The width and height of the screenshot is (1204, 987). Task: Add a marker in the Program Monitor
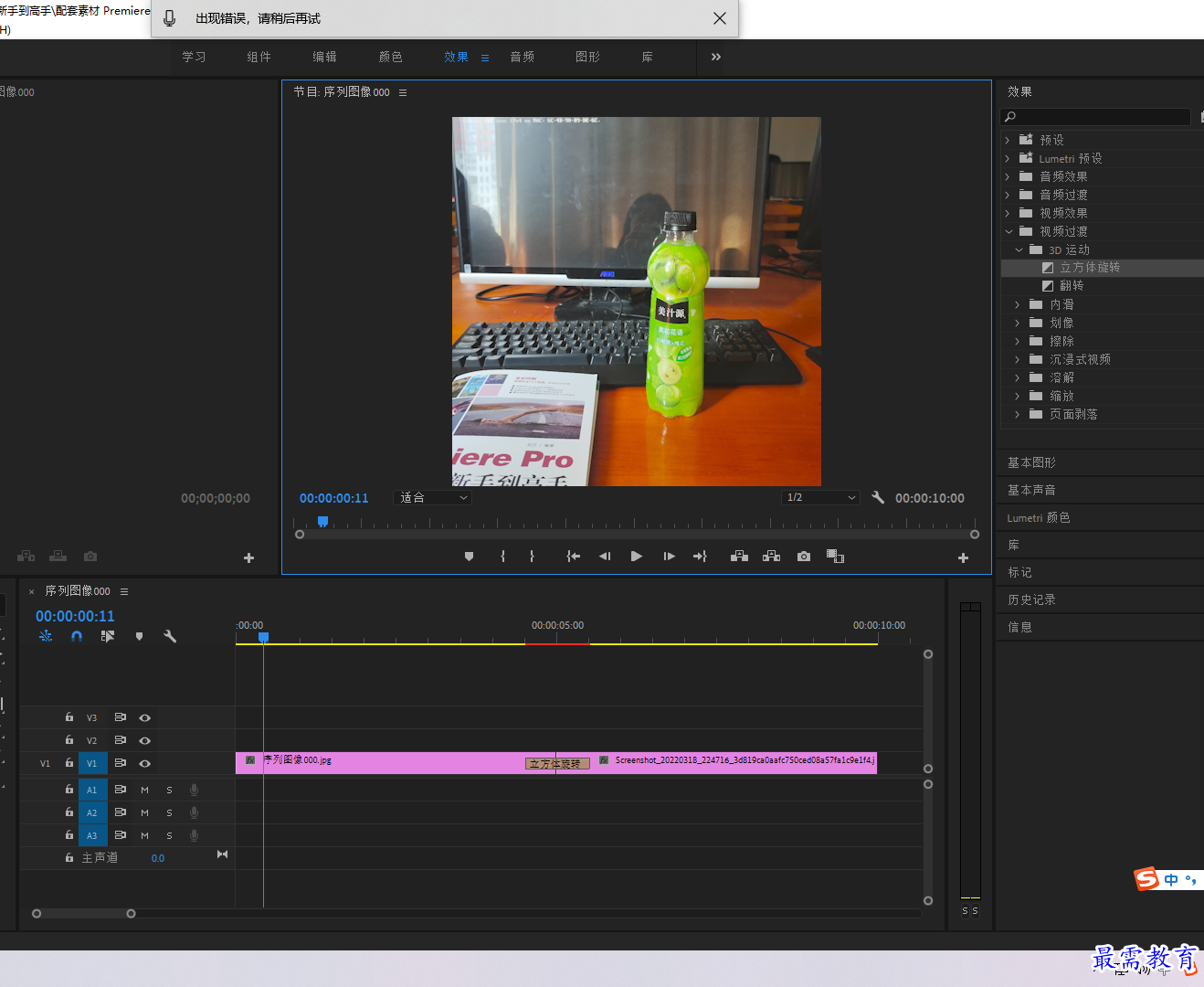click(x=469, y=557)
